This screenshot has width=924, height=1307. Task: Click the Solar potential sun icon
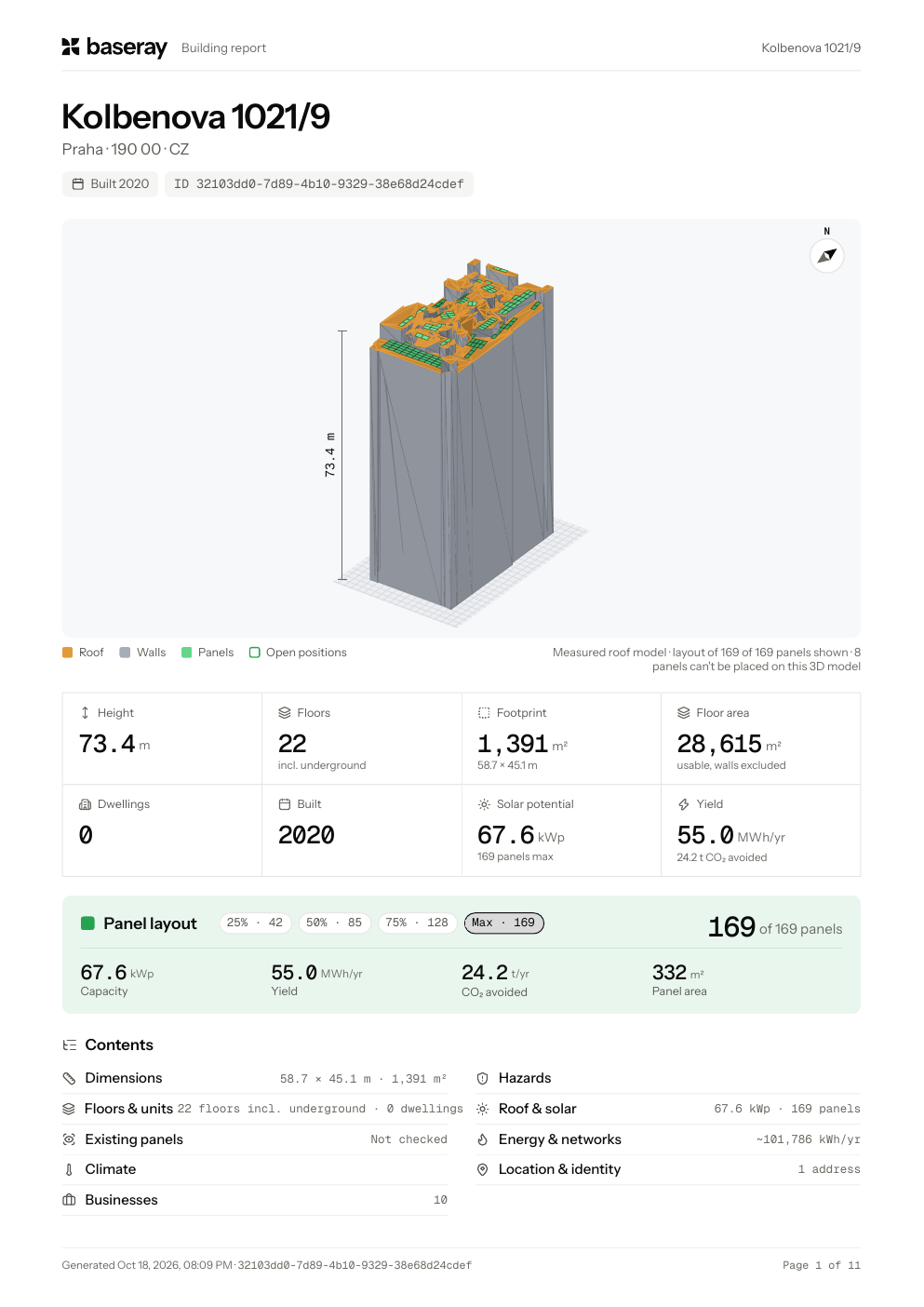point(484,804)
